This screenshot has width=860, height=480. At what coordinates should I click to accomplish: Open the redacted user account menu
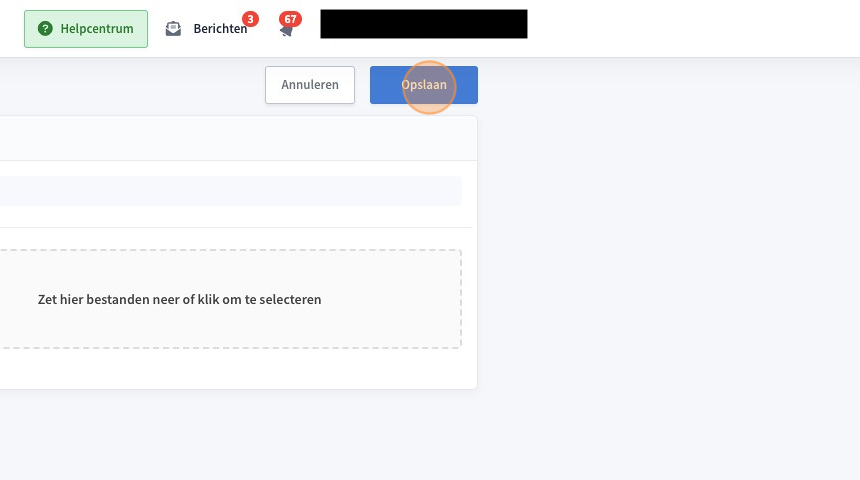[x=424, y=24]
